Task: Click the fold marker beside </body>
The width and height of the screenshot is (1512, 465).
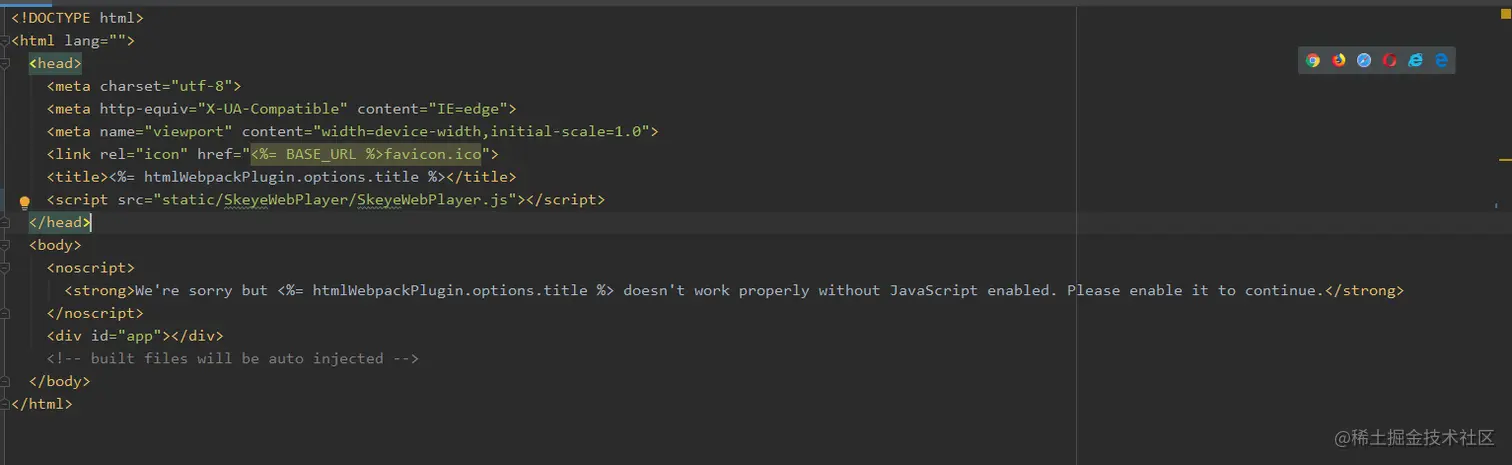Action: [5, 381]
